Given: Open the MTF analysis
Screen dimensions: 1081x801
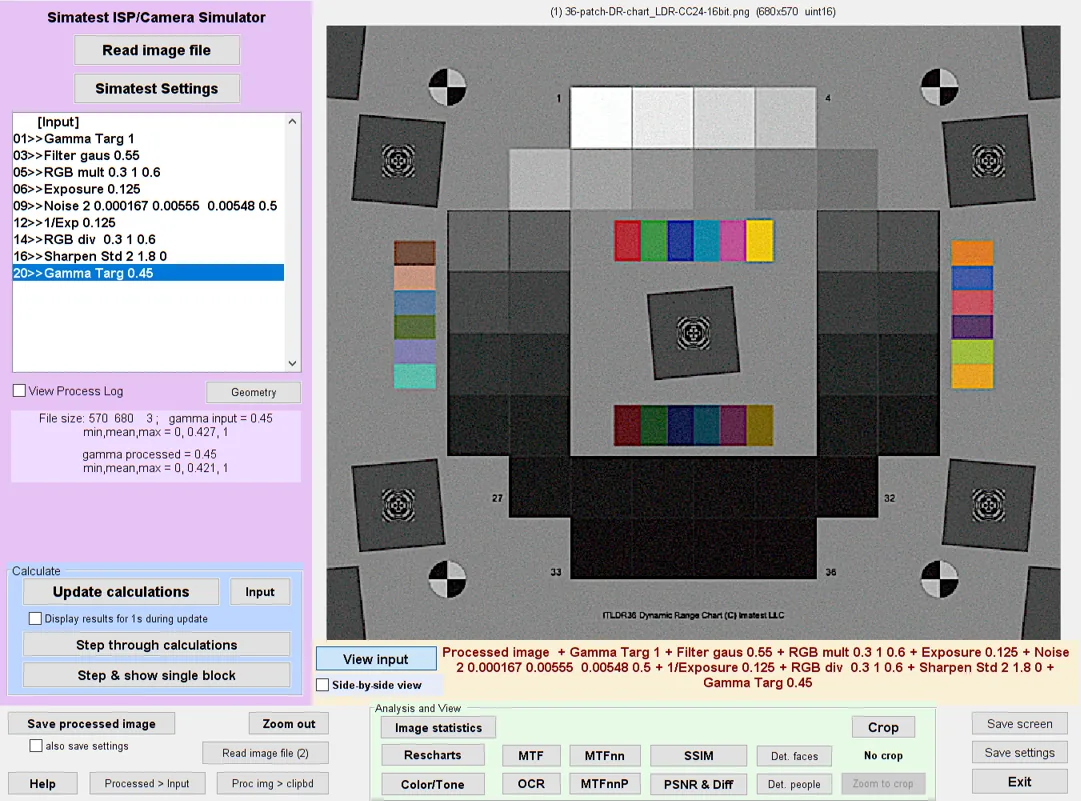Looking at the screenshot, I should click(x=531, y=756).
